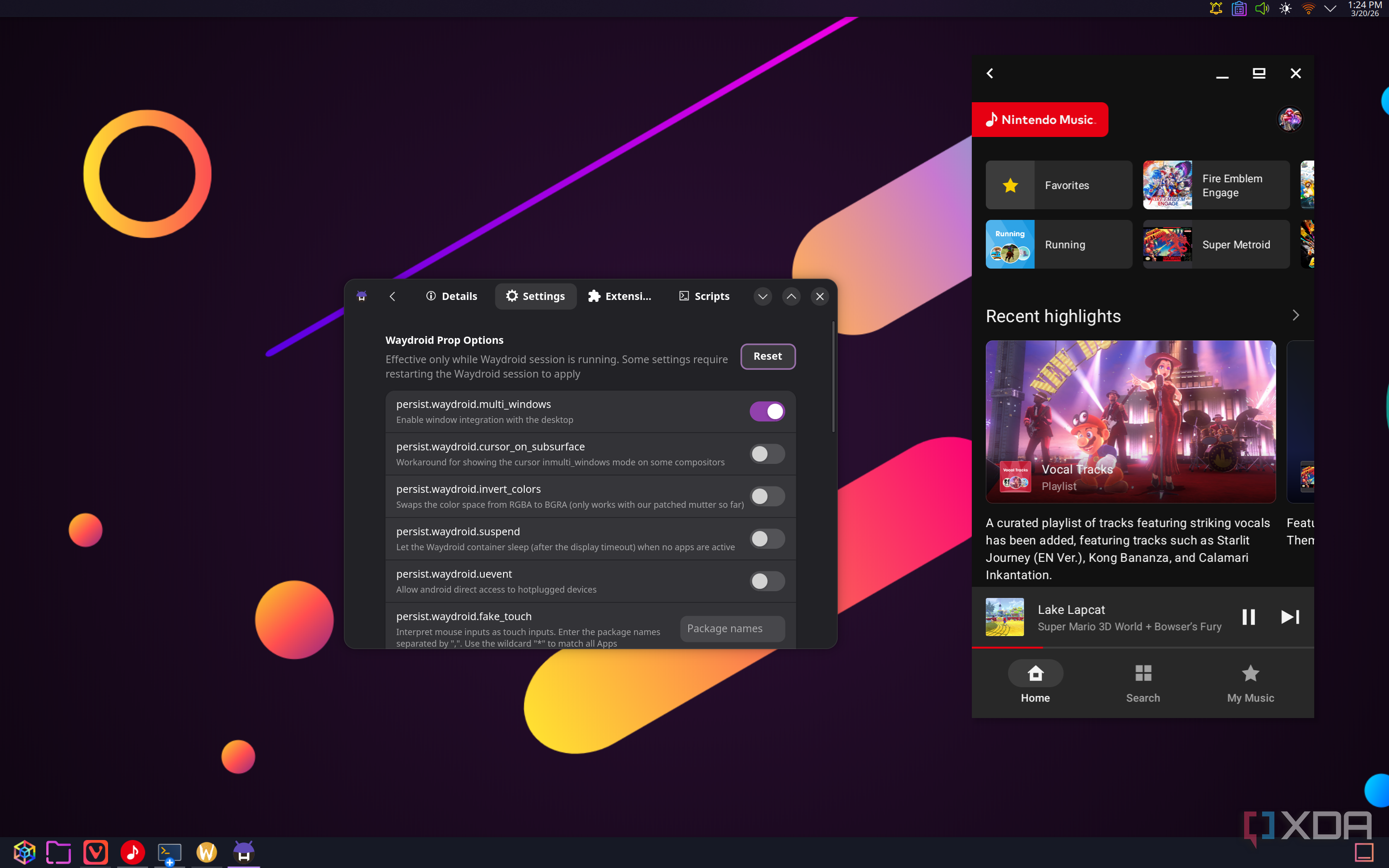Image resolution: width=1389 pixels, height=868 pixels.
Task: Launch Vivaldi browser from taskbar
Action: pos(95,853)
